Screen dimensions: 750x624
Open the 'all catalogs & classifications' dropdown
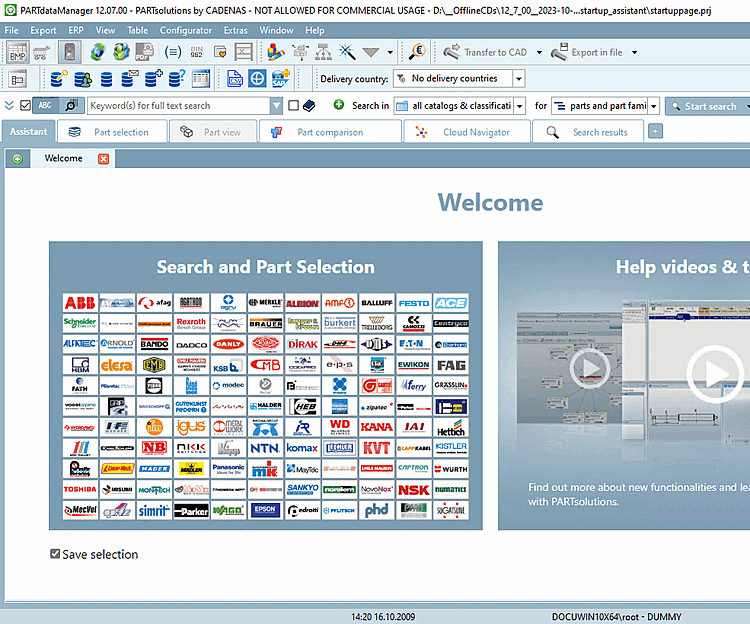pos(520,106)
